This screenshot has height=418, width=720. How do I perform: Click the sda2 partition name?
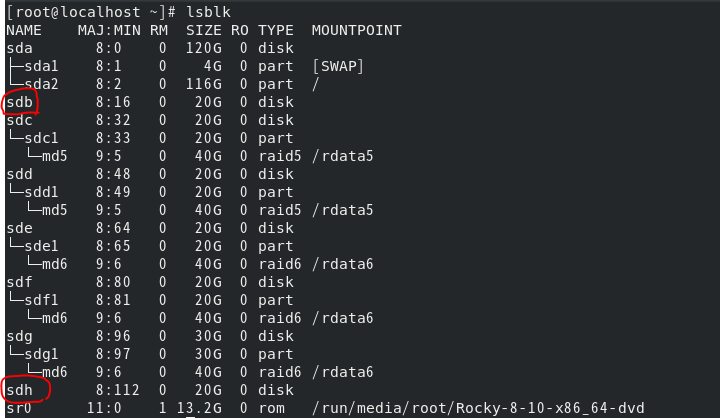[x=41, y=84]
